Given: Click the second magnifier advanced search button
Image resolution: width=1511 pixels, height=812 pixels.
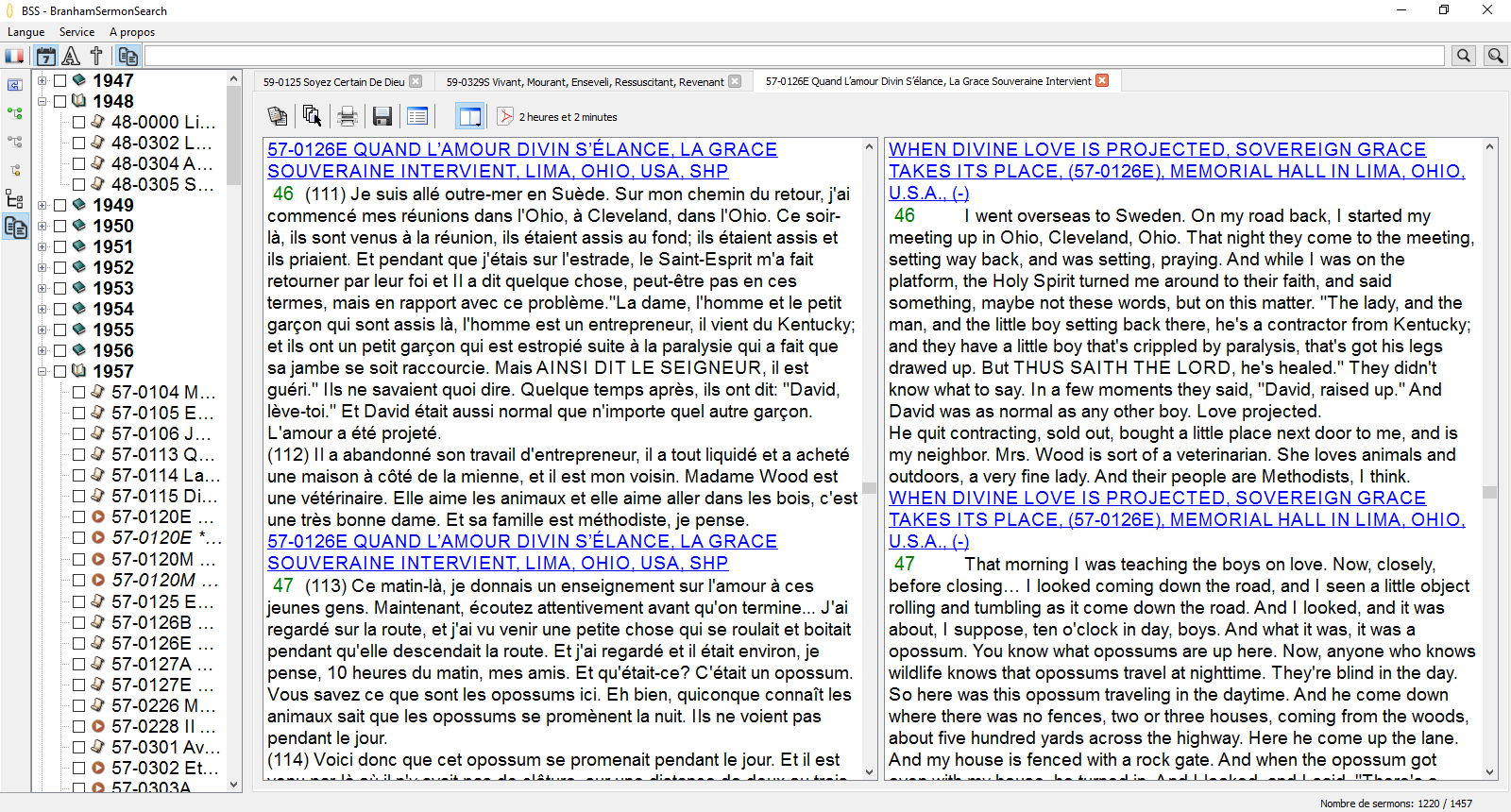Looking at the screenshot, I should pos(1496,56).
